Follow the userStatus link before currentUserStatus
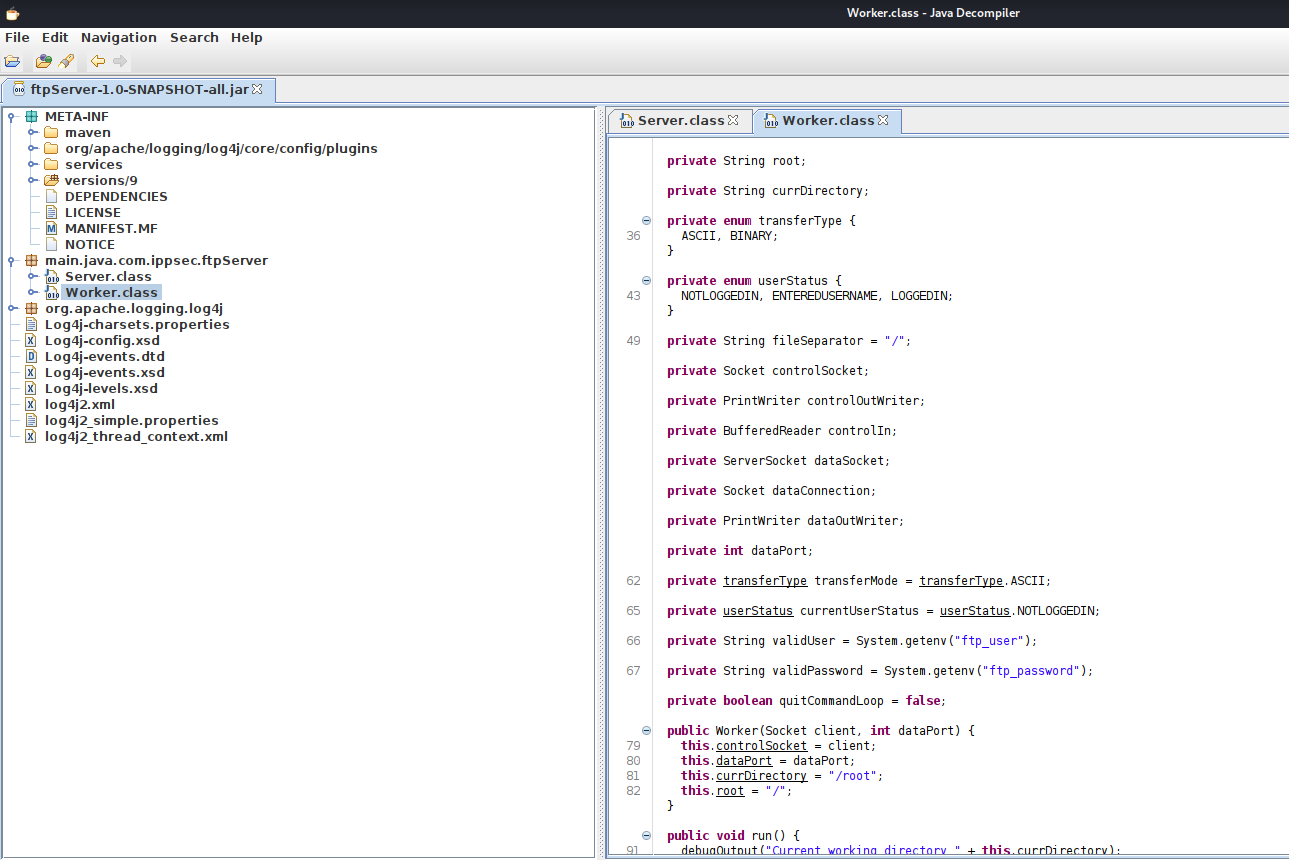The width and height of the screenshot is (1289, 860). (758, 611)
